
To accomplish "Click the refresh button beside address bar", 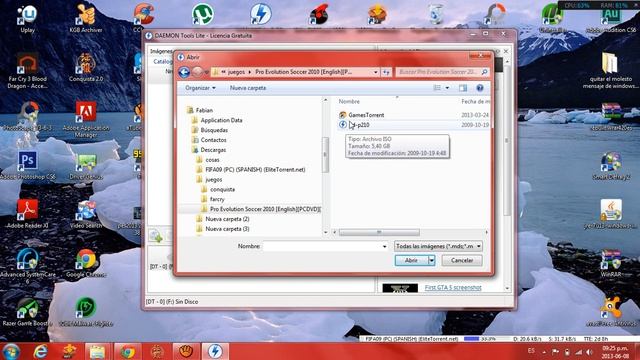I will click(386, 72).
